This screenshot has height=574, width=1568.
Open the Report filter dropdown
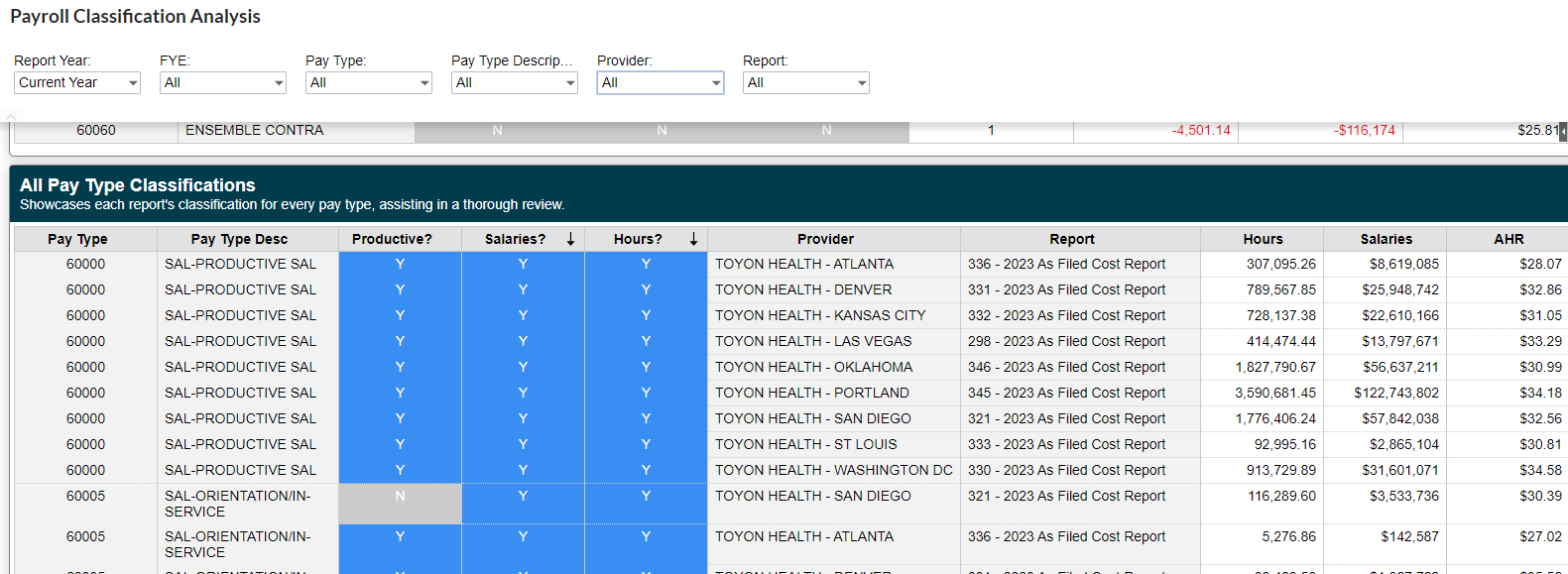(806, 83)
